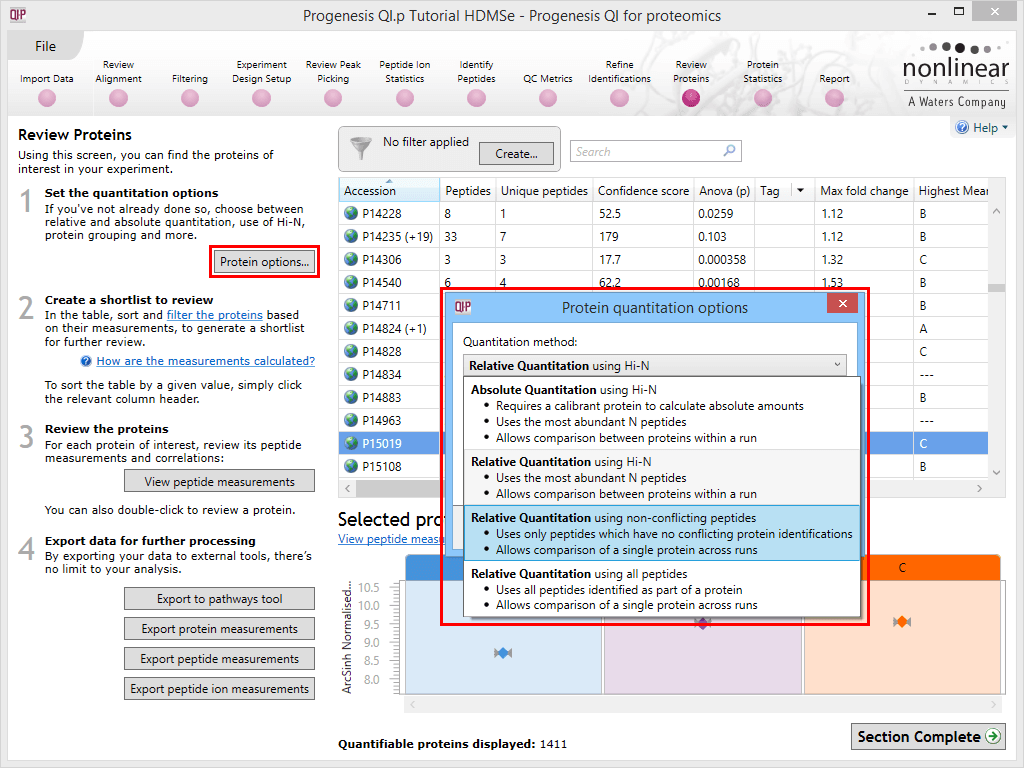1024x768 pixels.
Task: Sort table by Peptides column header
Action: pyautogui.click(x=468, y=191)
